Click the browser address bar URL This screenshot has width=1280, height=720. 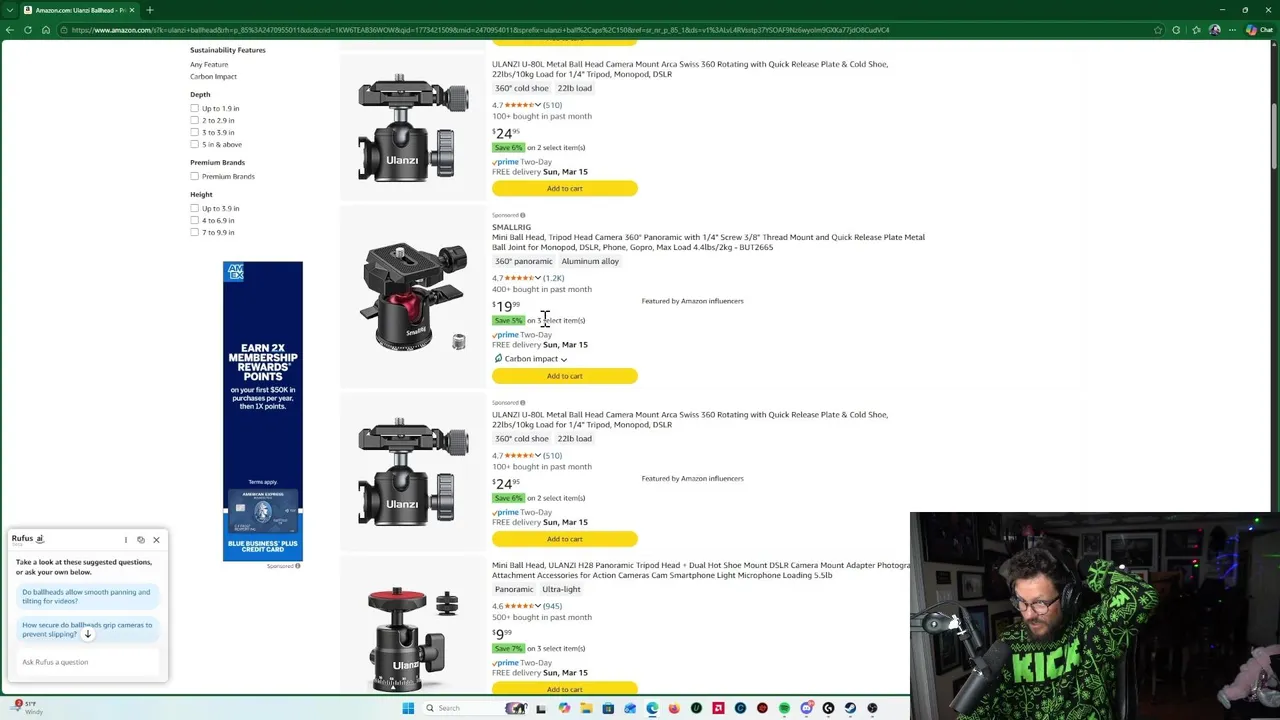(x=480, y=30)
